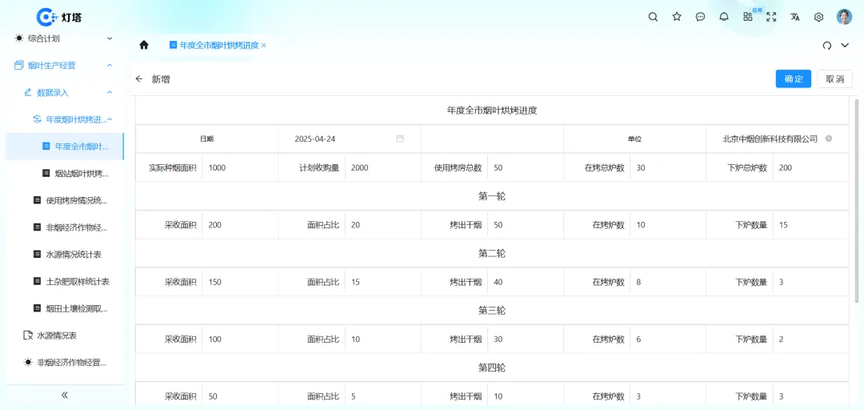The image size is (864, 410).
Task: Open the calendar icon in date field
Action: pyautogui.click(x=400, y=139)
